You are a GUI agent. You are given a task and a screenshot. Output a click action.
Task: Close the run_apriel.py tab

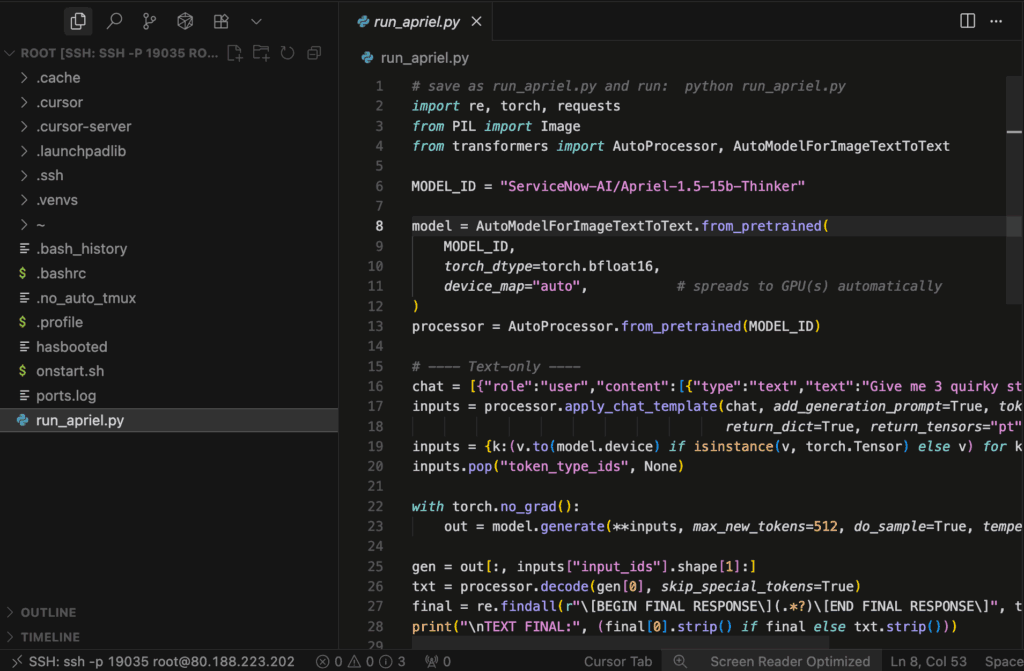click(x=476, y=22)
